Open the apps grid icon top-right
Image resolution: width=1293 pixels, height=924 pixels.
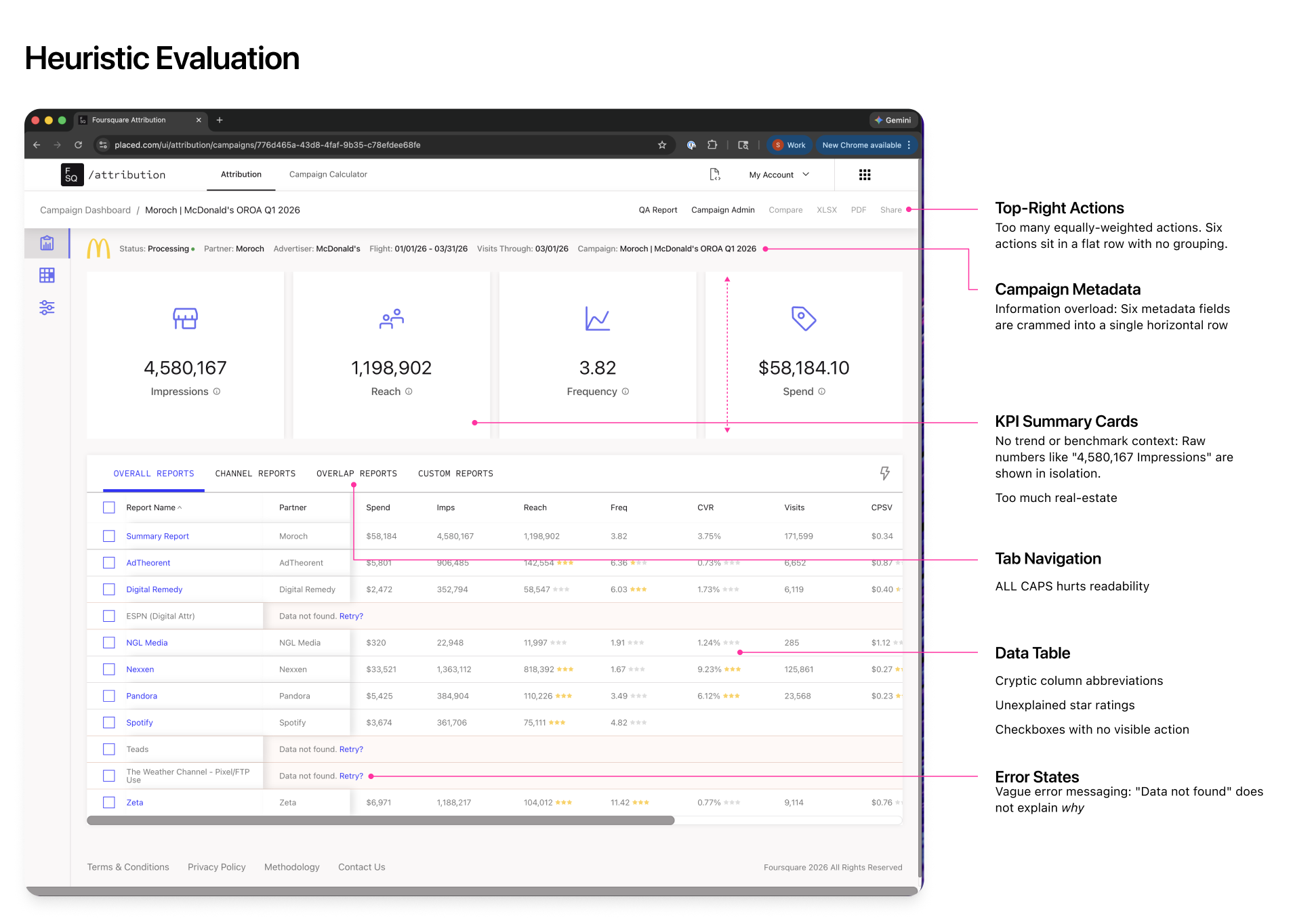(864, 174)
